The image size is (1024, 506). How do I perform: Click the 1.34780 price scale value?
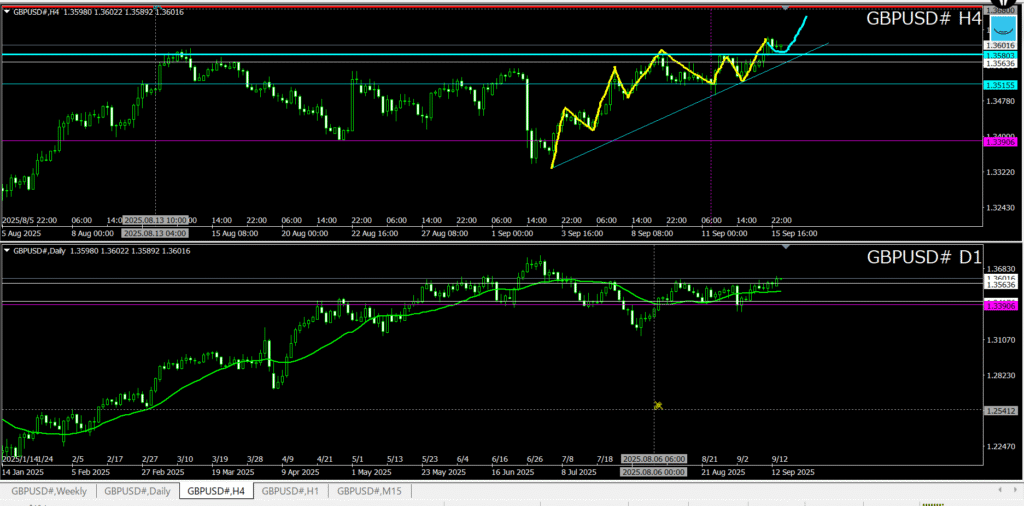pyautogui.click(x=1002, y=101)
